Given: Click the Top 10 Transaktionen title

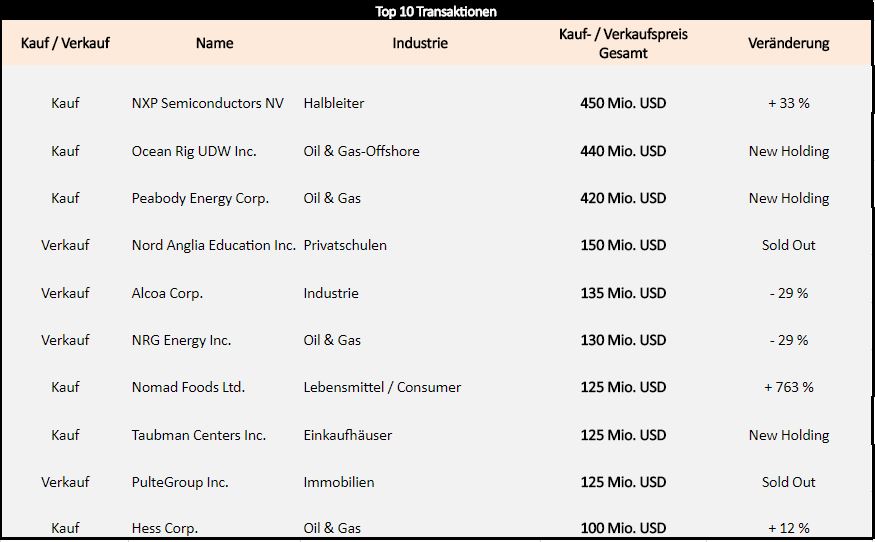Looking at the screenshot, I should 436,12.
